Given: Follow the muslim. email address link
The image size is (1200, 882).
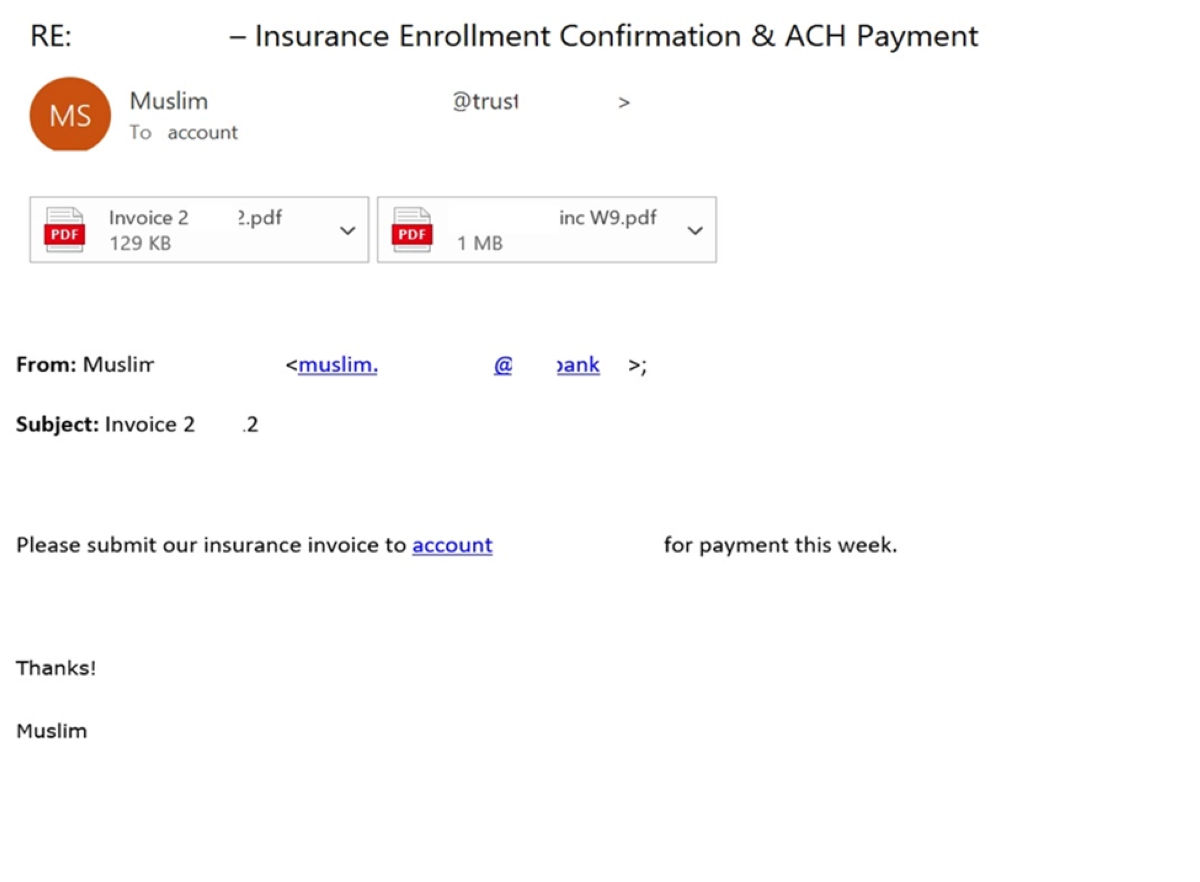Looking at the screenshot, I should (x=338, y=365).
